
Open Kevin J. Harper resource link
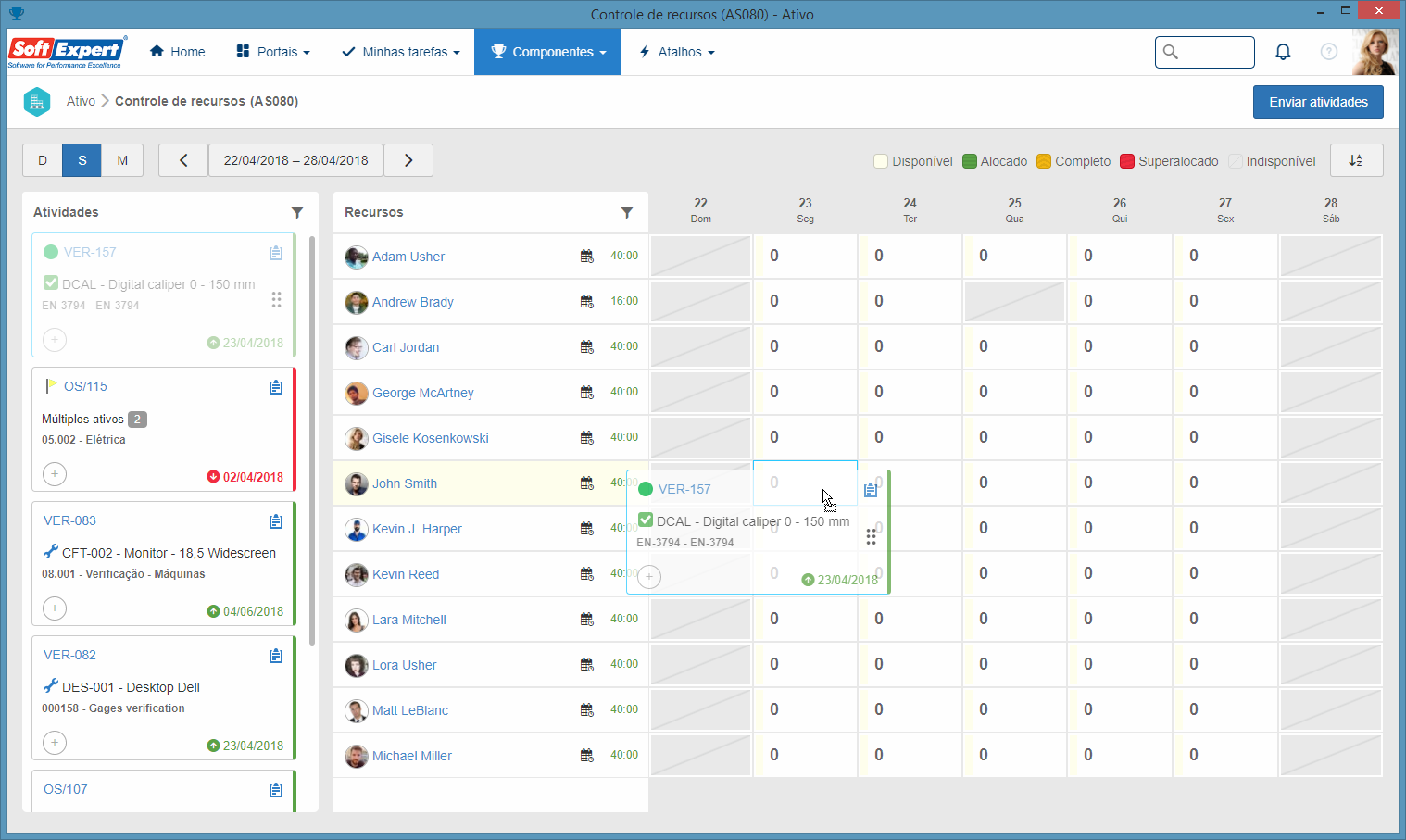pyautogui.click(x=417, y=529)
